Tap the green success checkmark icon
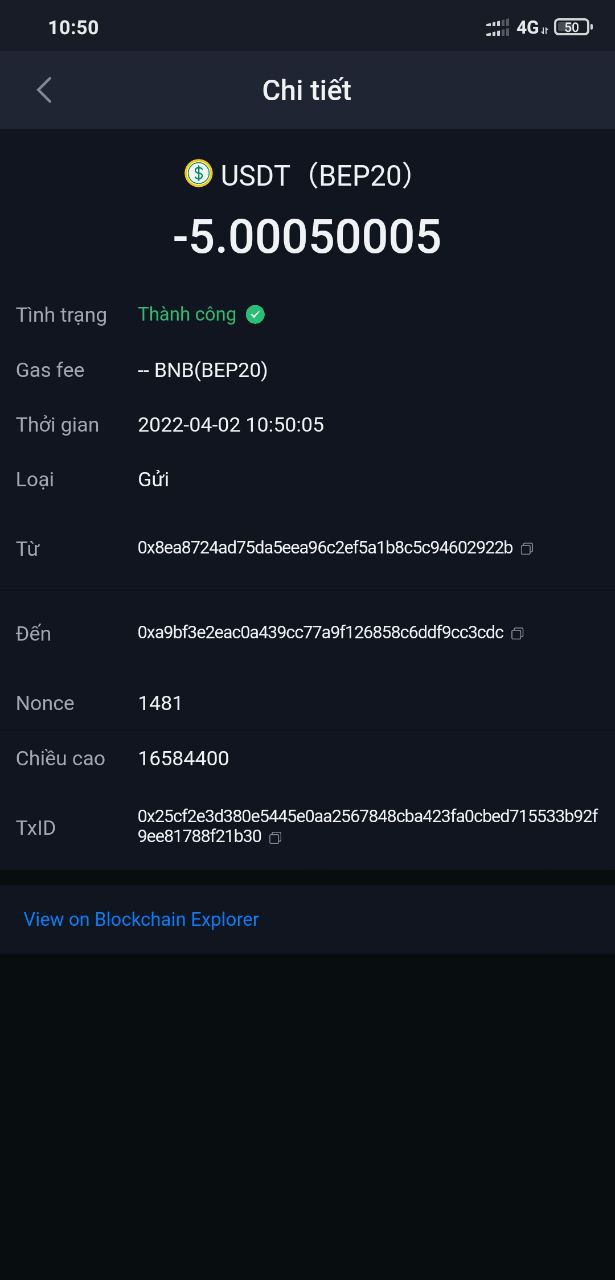 [x=255, y=315]
